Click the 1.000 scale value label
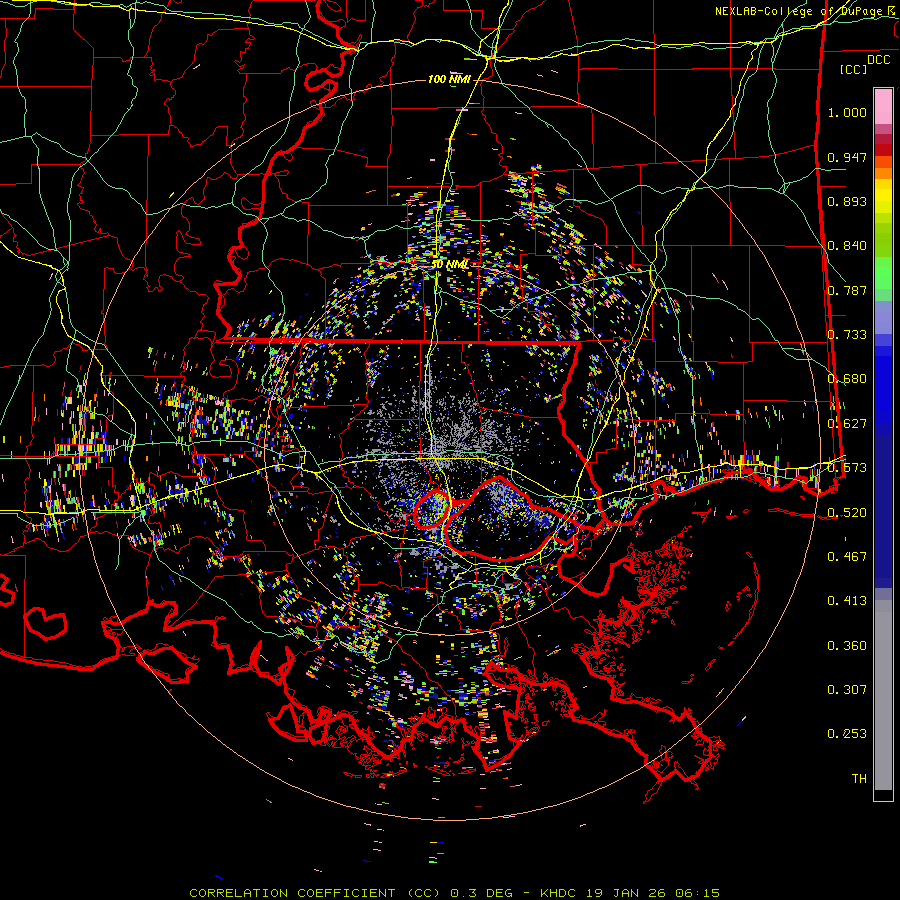Screen dimensions: 900x900 [847, 113]
